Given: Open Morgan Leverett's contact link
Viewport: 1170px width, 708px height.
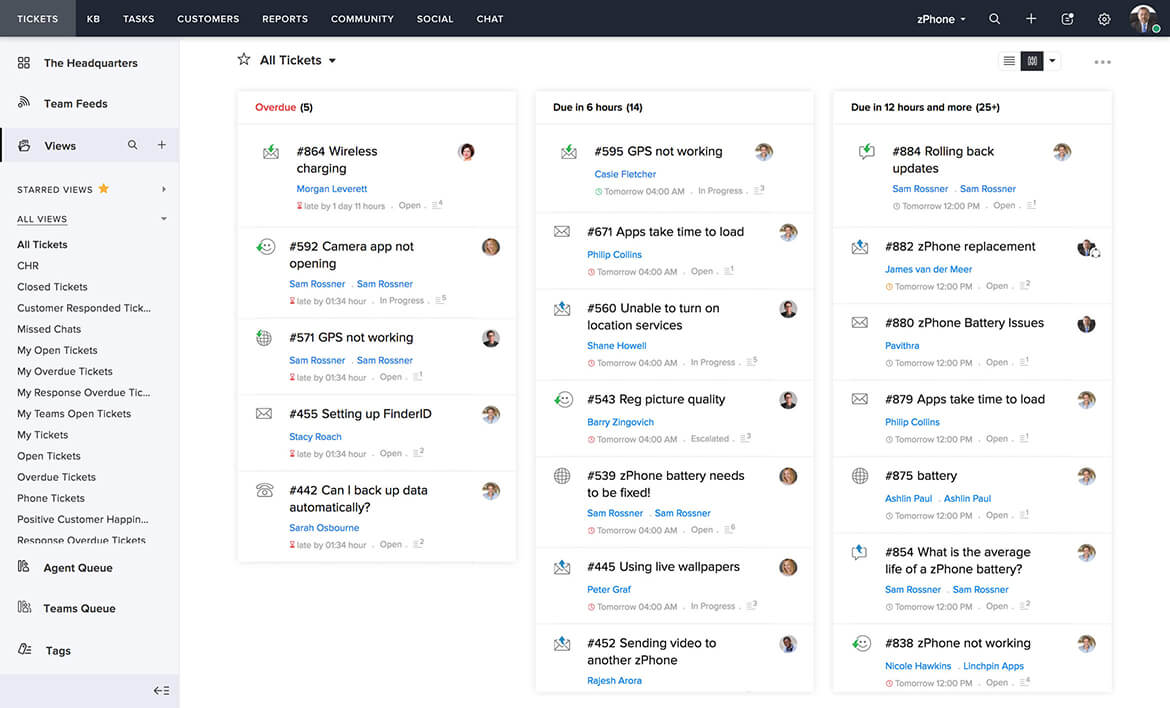Looking at the screenshot, I should pyautogui.click(x=331, y=188).
